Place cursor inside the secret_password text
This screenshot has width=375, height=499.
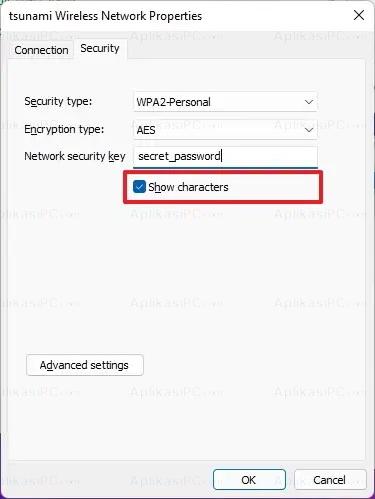(x=179, y=156)
